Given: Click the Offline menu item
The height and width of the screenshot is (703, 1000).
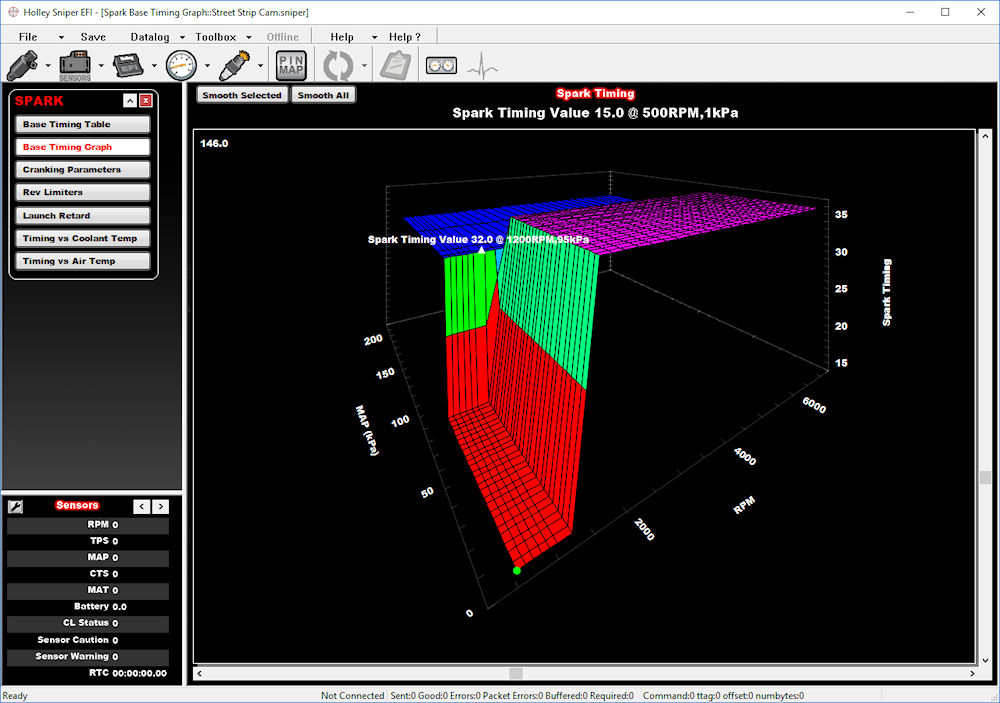Looking at the screenshot, I should [x=283, y=37].
